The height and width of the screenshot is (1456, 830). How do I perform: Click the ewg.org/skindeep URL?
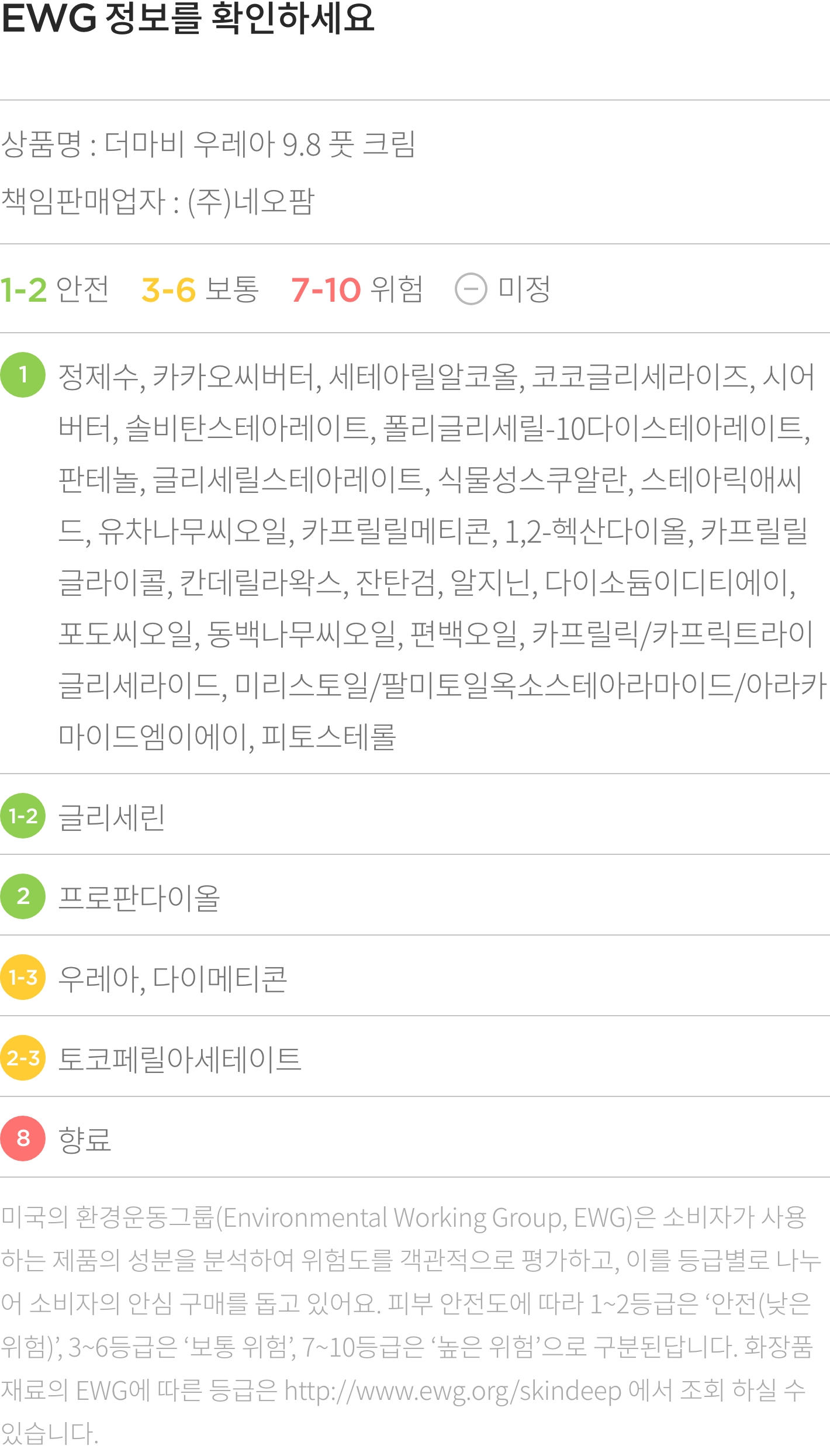[x=452, y=1391]
